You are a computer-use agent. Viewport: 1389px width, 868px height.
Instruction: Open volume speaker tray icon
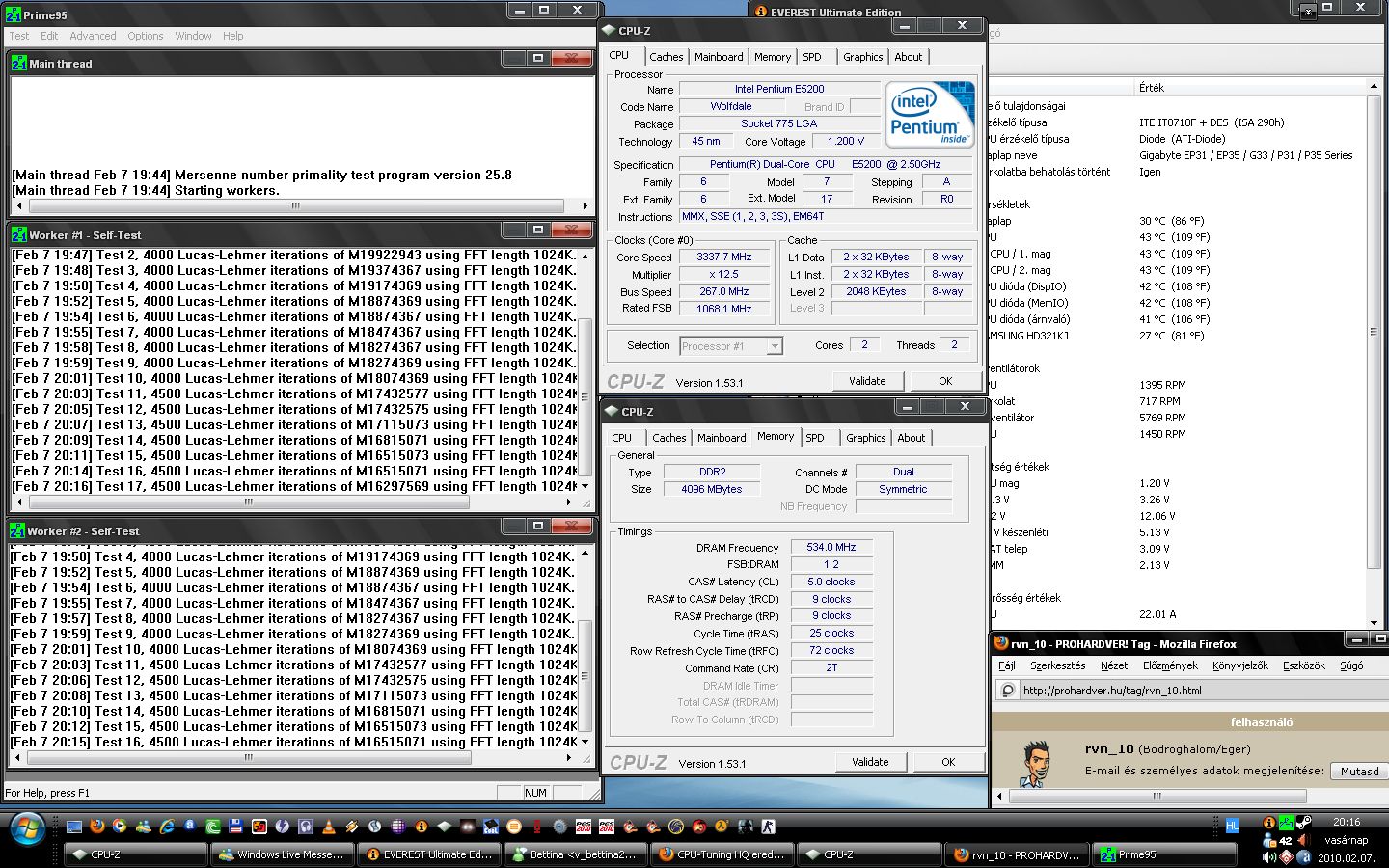click(x=1269, y=857)
